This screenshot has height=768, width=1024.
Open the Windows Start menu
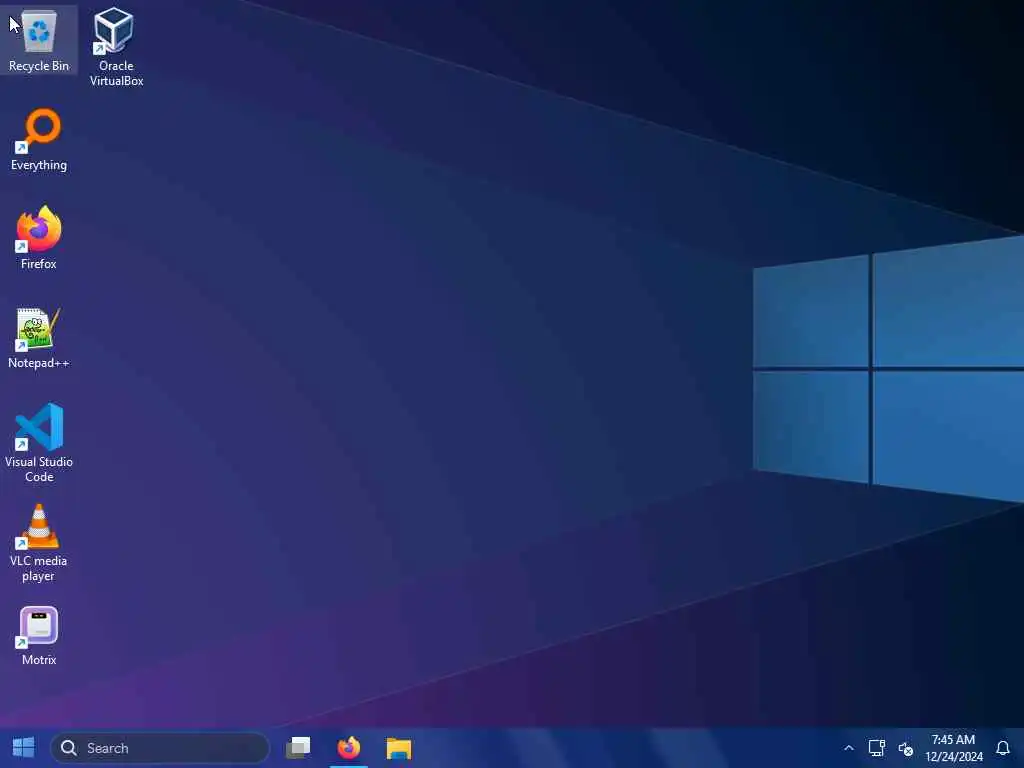click(x=24, y=748)
